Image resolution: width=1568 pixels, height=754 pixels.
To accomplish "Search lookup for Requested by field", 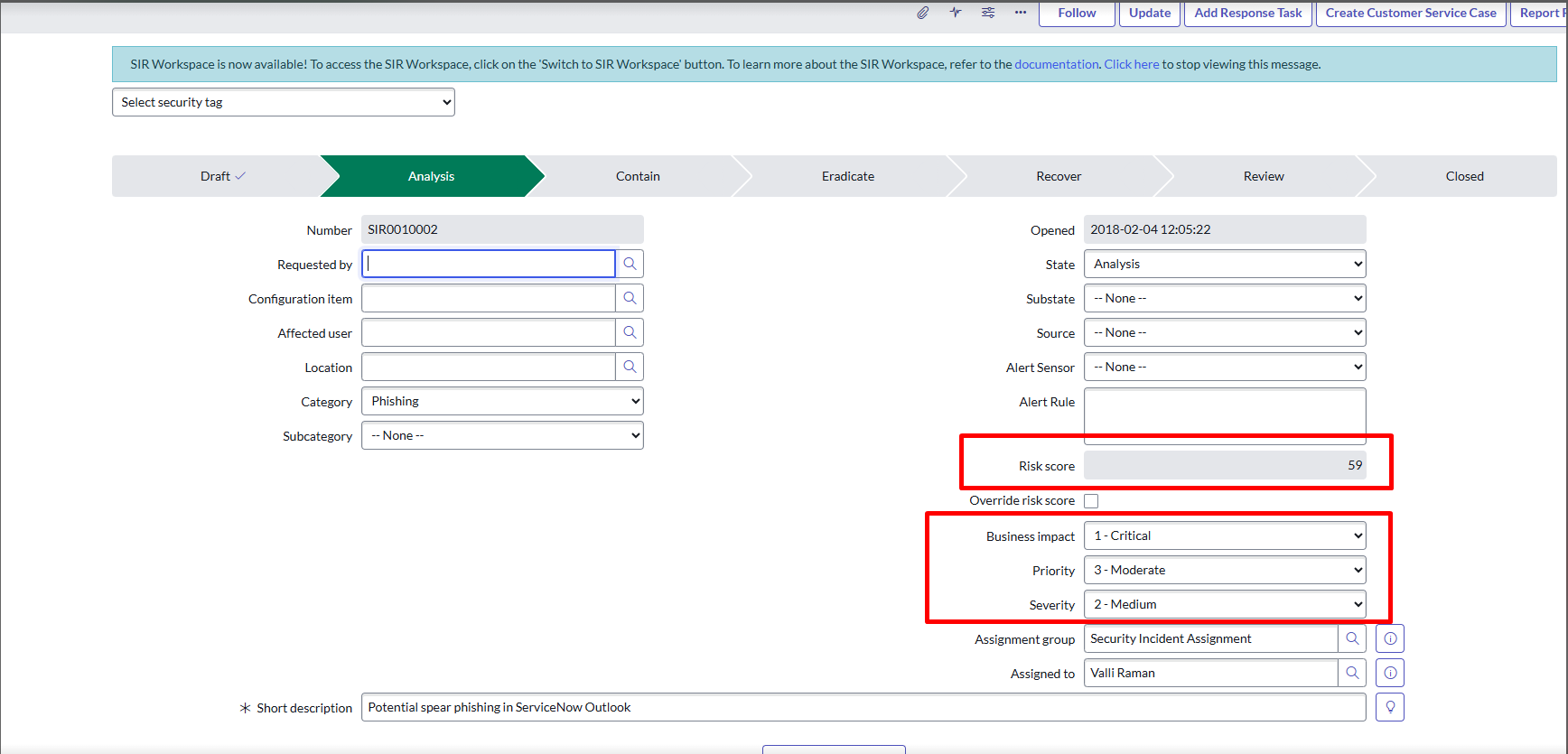I will click(630, 264).
